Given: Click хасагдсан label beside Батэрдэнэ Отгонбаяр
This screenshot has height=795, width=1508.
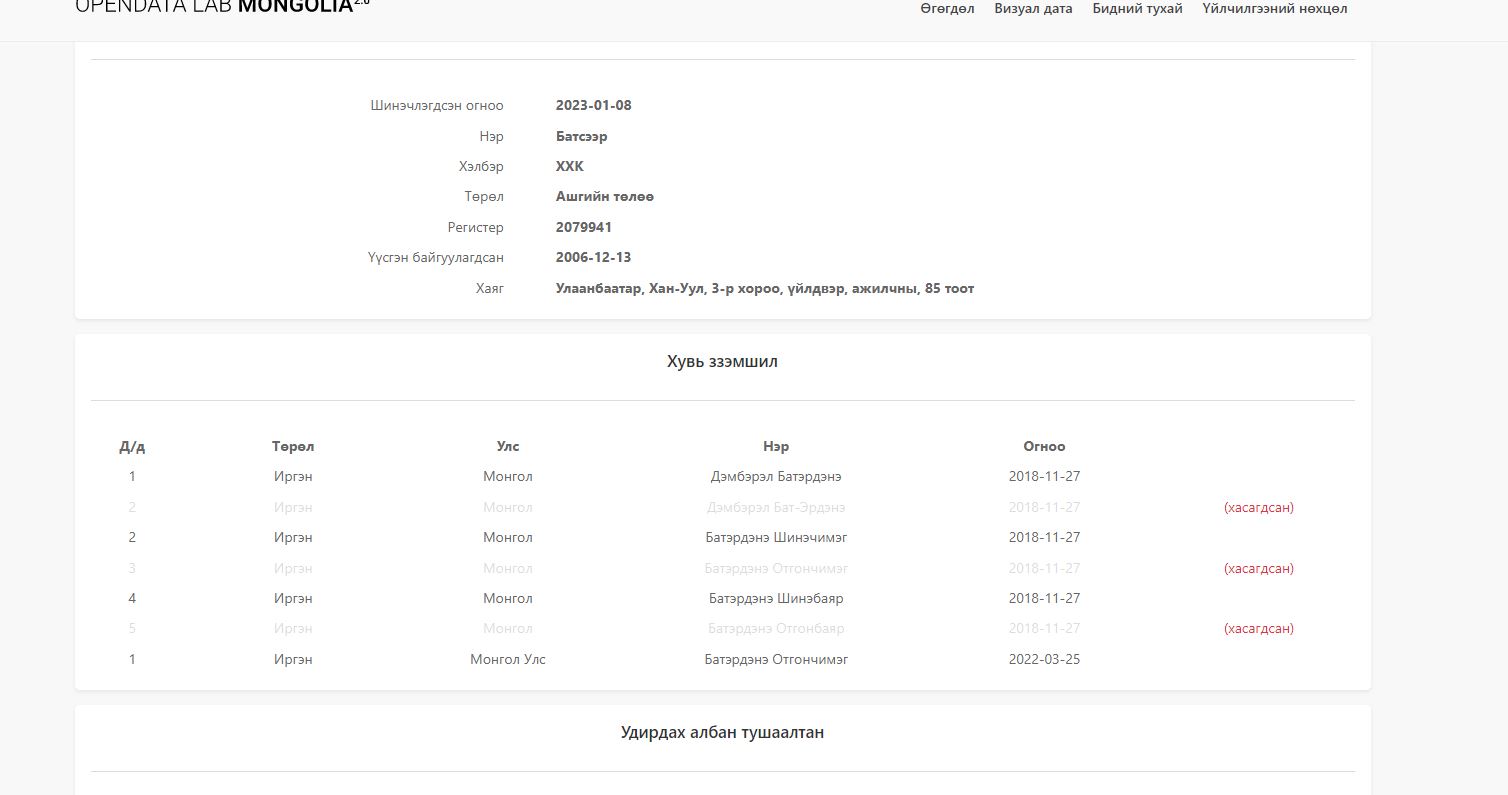Looking at the screenshot, I should coord(1258,629).
